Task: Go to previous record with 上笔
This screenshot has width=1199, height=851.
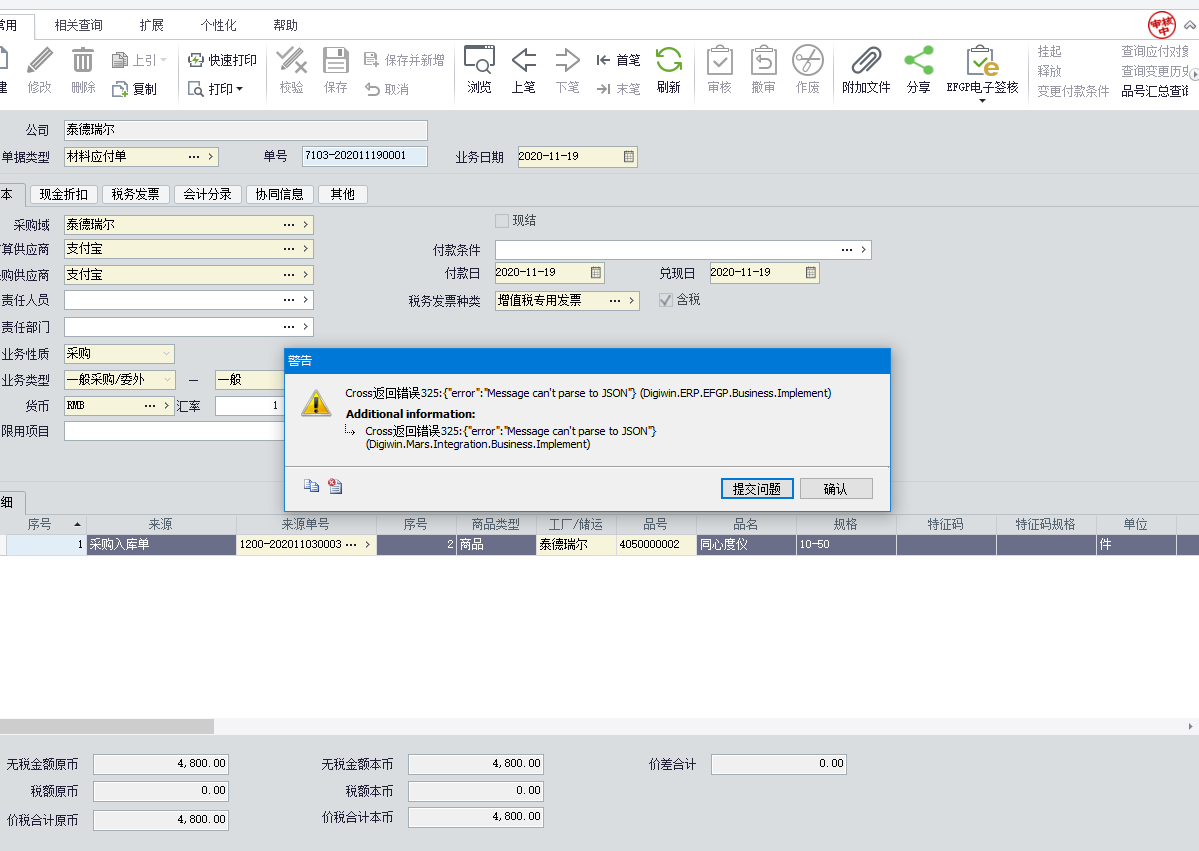Action: point(524,60)
